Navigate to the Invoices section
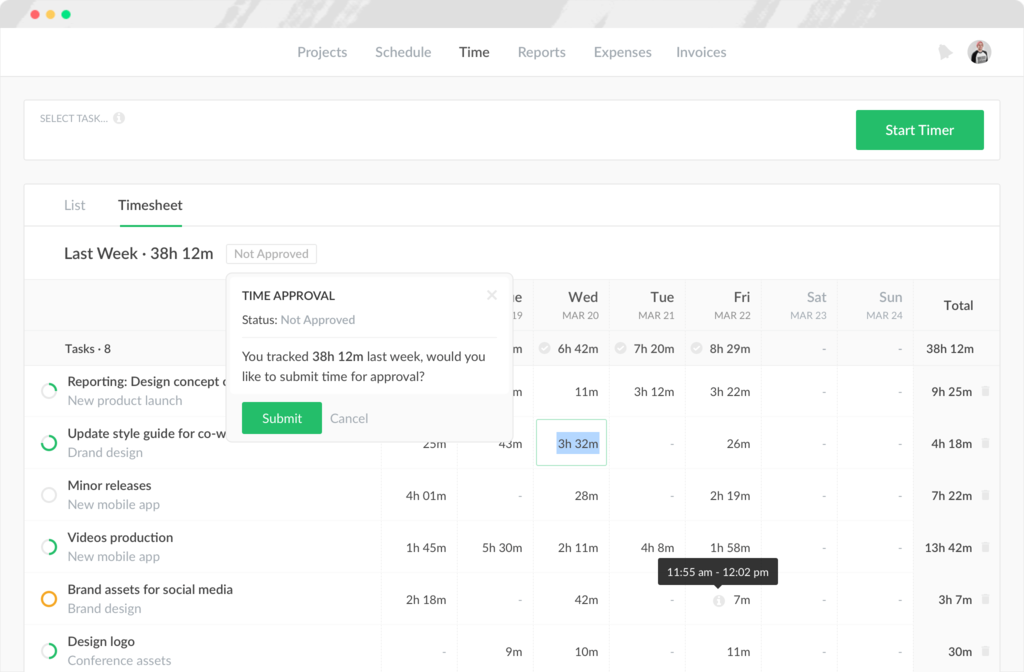The width and height of the screenshot is (1024, 672). click(x=701, y=52)
